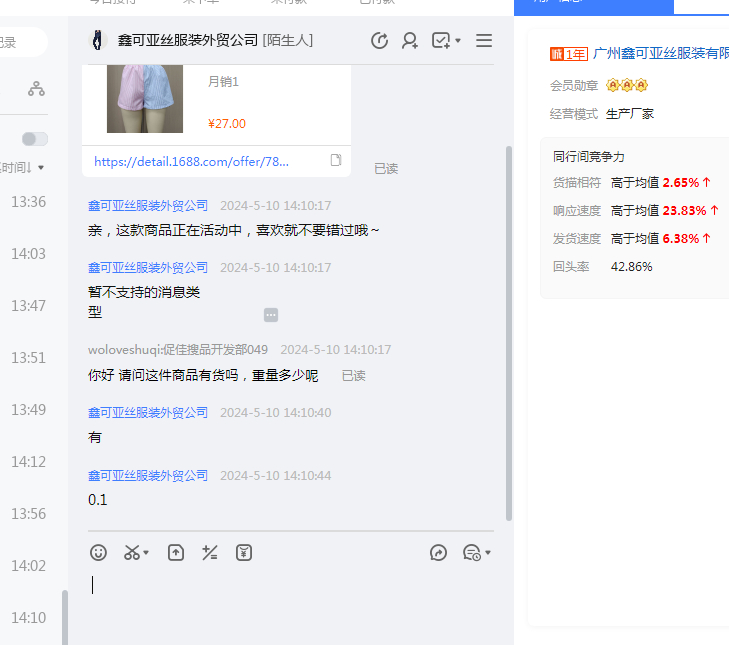
Task: Open the emoji picker
Action: point(98,552)
